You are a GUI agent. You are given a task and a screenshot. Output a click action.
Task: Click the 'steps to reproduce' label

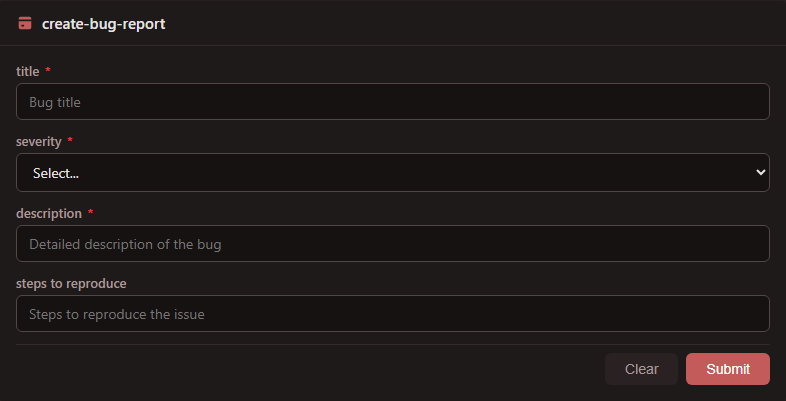pyautogui.click(x=71, y=284)
